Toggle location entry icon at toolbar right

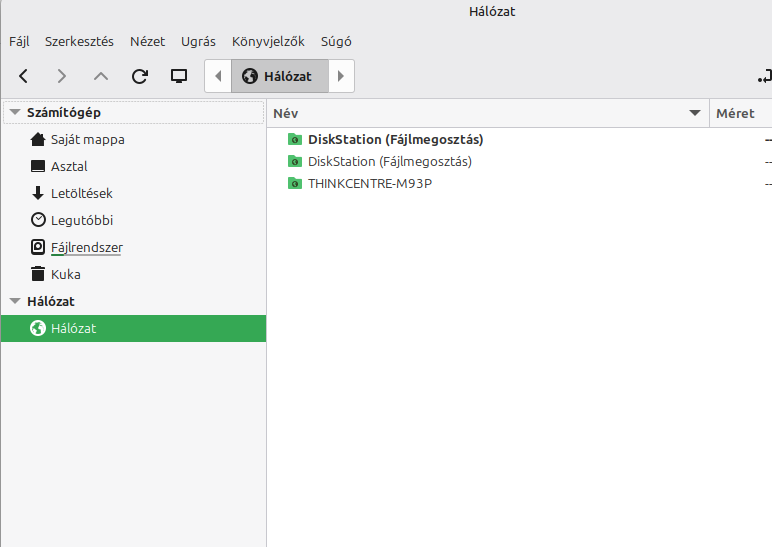(765, 76)
